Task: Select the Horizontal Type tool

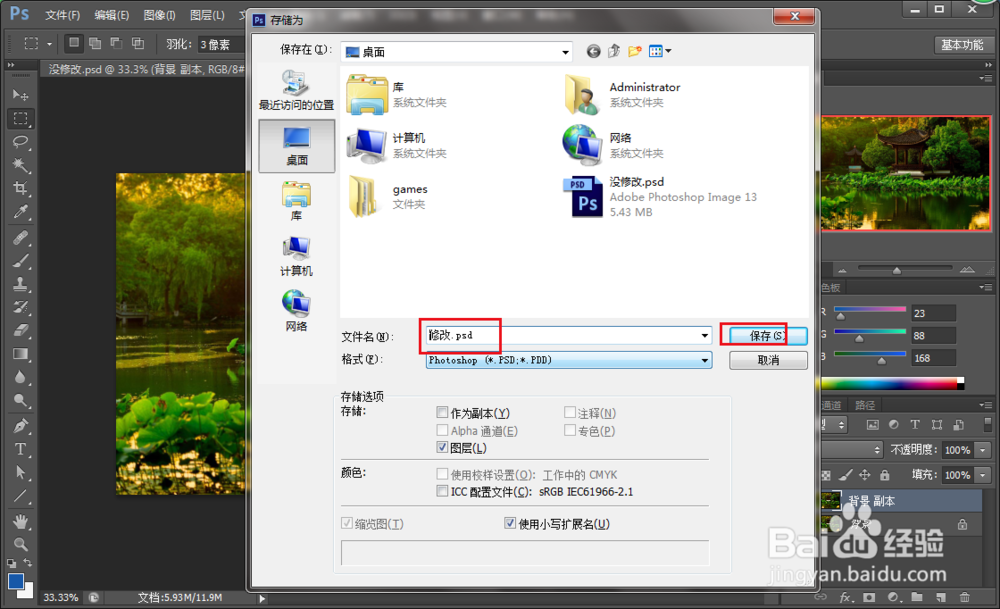Action: click(20, 450)
